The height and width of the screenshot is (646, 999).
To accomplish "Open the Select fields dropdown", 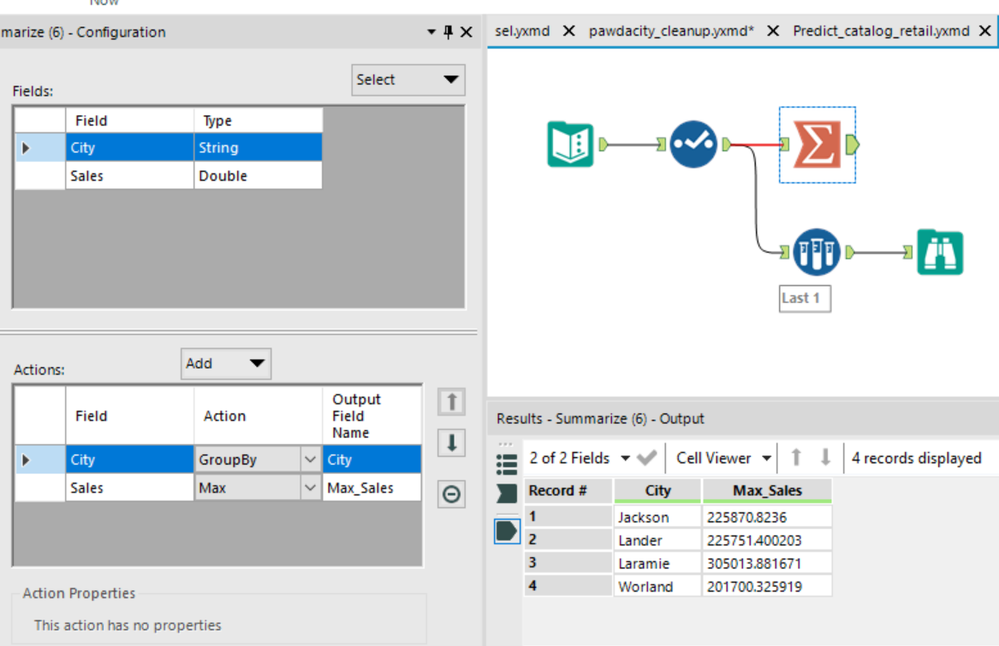I will click(x=408, y=80).
